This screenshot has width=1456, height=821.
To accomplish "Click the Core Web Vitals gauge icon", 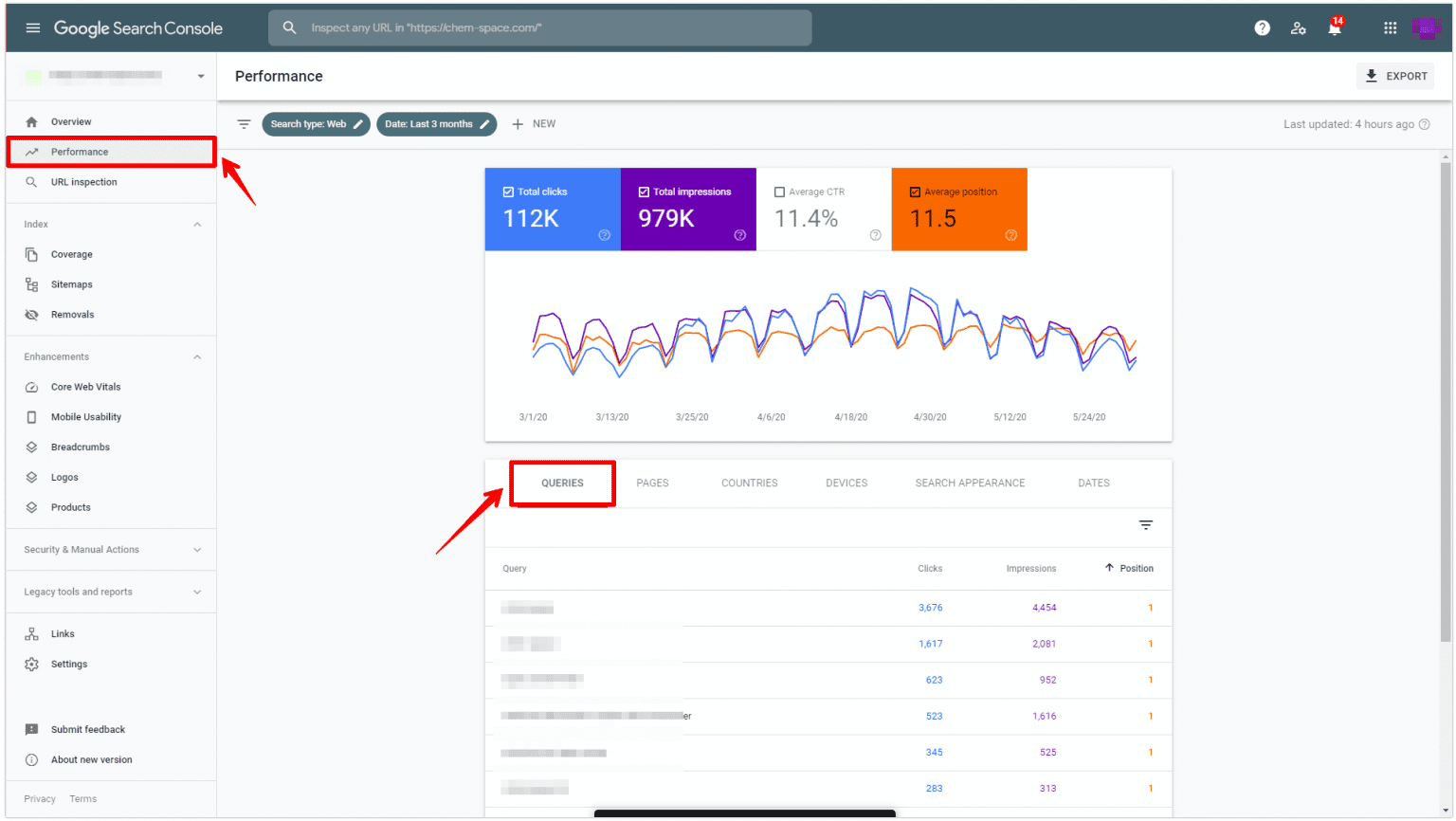I will coord(31,387).
